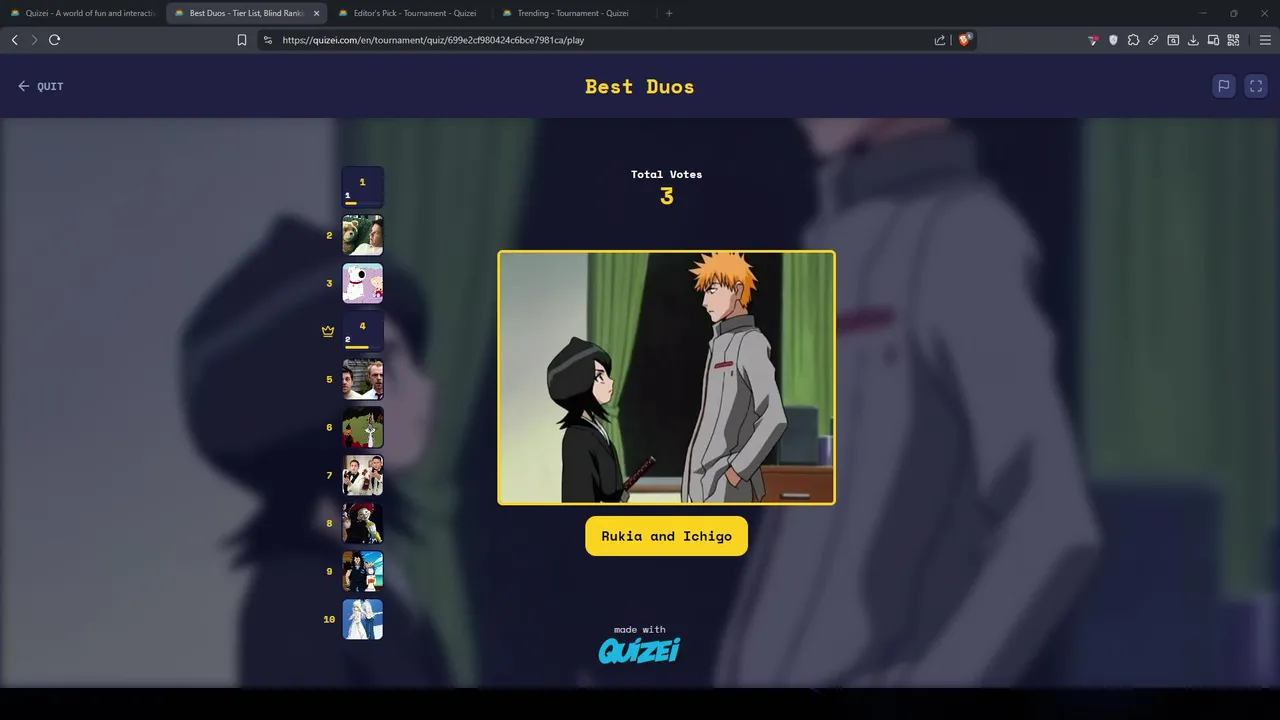
Task: Select rank 9 anime duo thumbnail
Action: tap(363, 571)
